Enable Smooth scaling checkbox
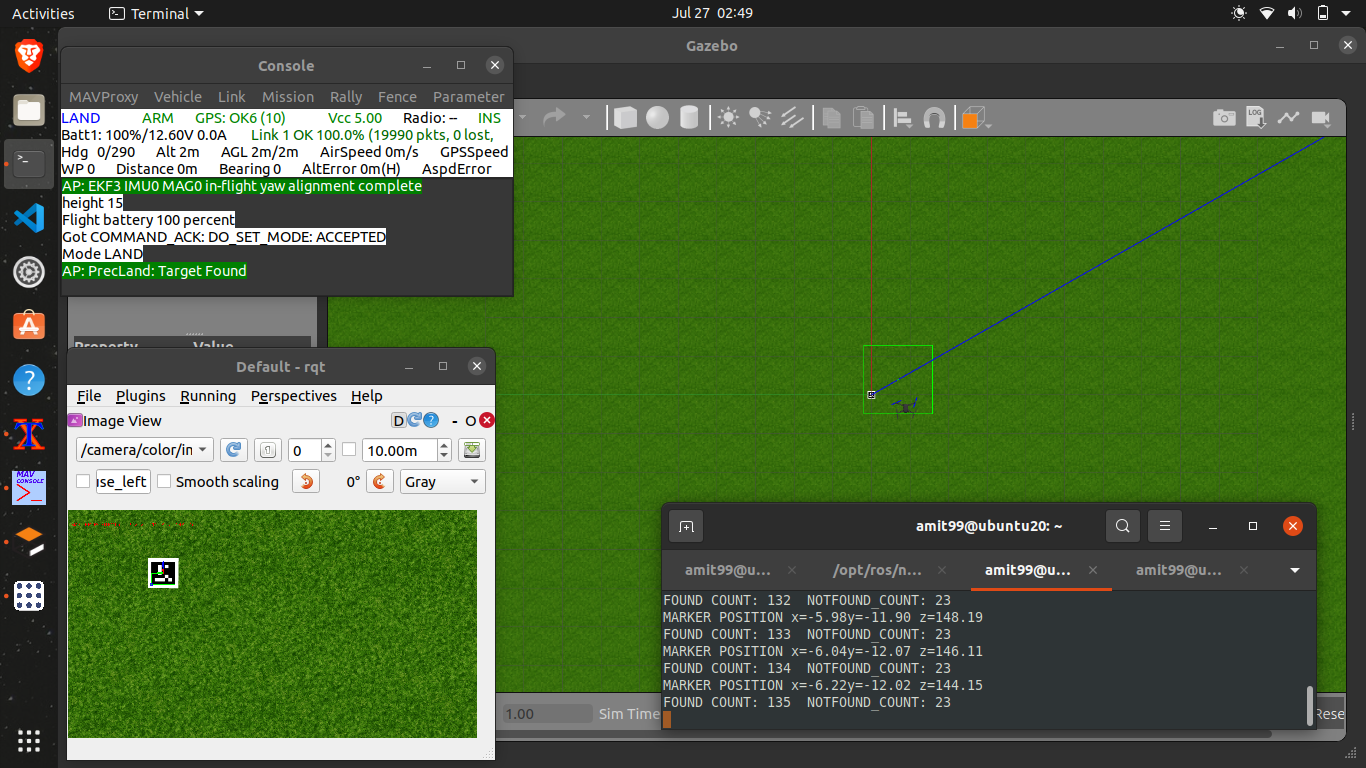This screenshot has height=768, width=1366. pos(164,482)
